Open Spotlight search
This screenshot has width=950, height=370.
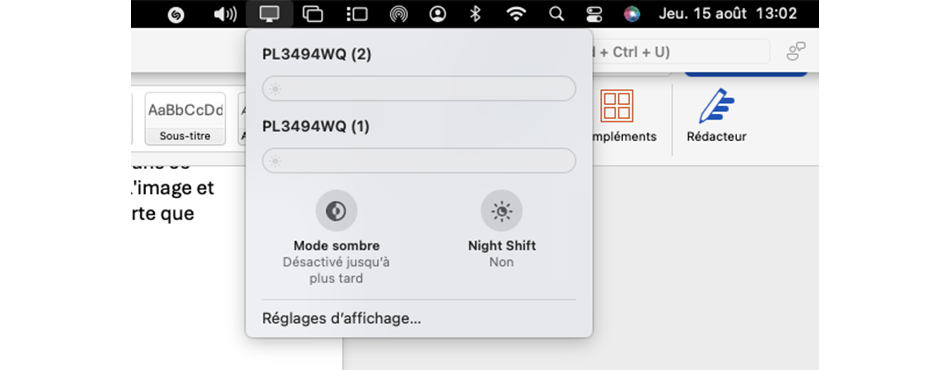click(556, 14)
